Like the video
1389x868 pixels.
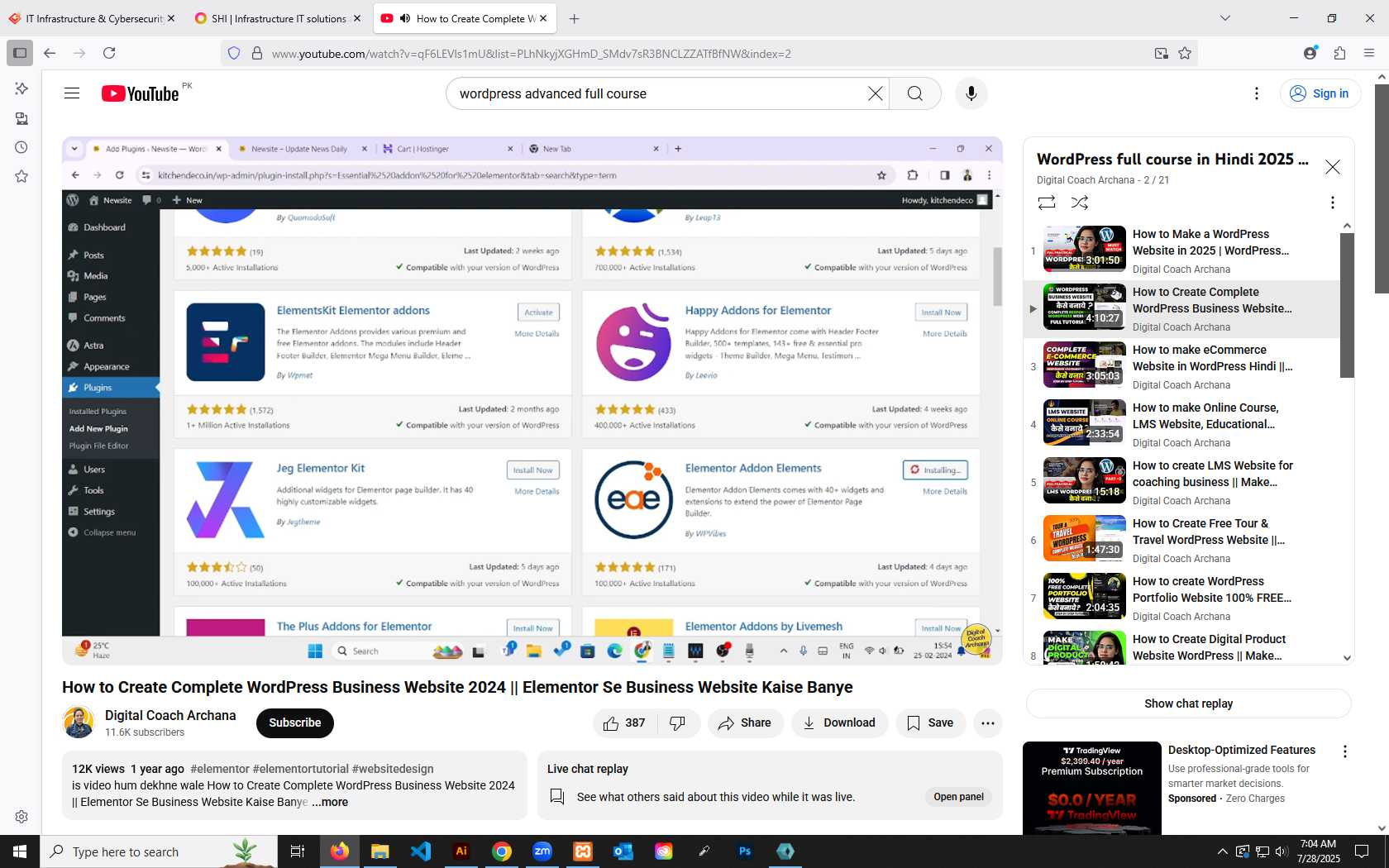(x=625, y=723)
